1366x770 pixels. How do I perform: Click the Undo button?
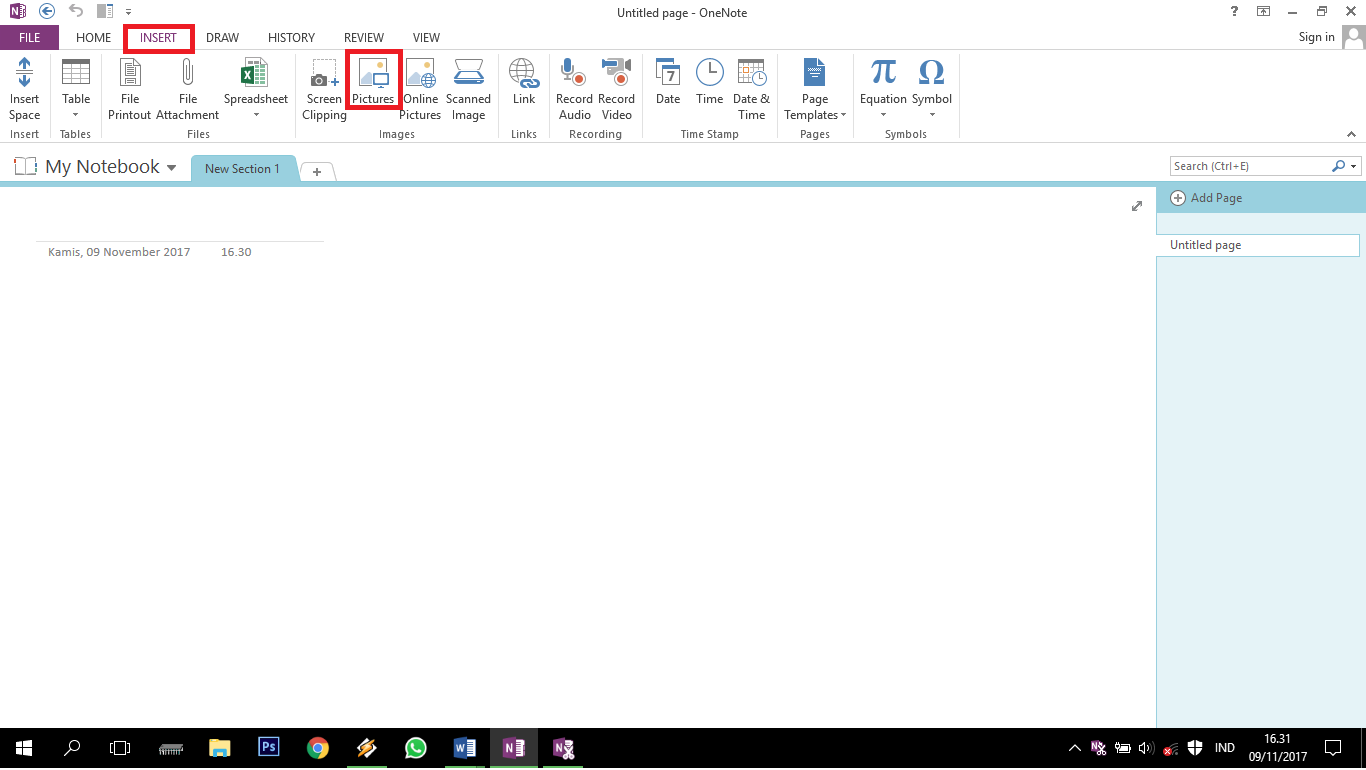[x=76, y=12]
